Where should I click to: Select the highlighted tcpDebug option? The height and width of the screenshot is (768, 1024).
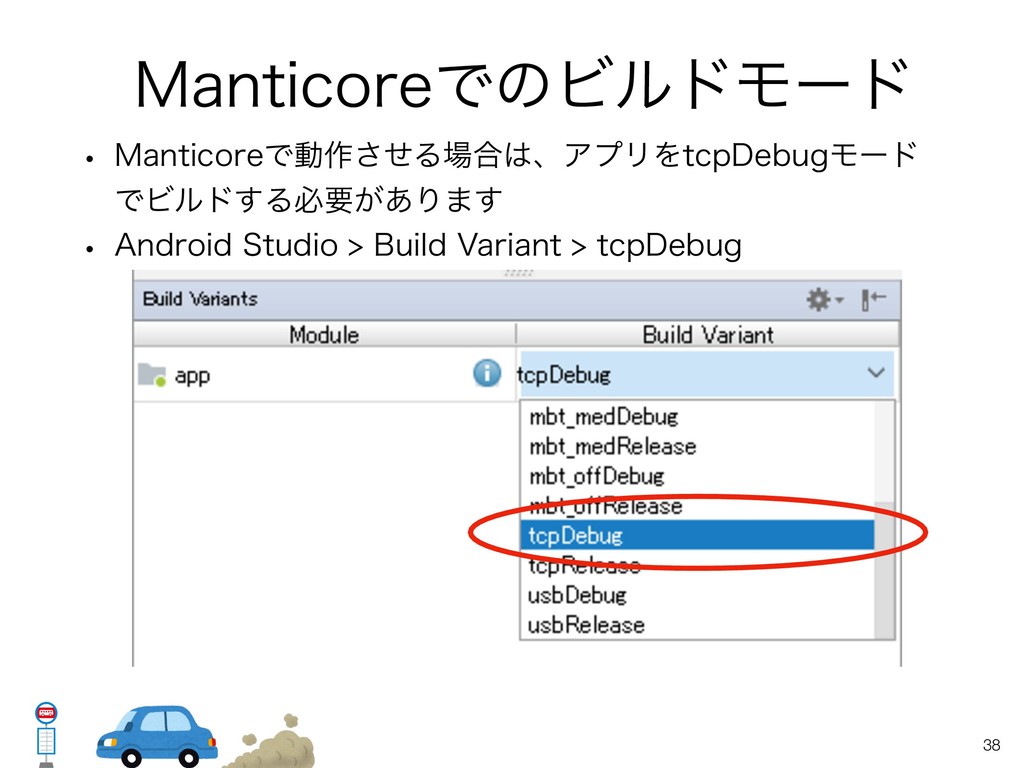tap(697, 536)
